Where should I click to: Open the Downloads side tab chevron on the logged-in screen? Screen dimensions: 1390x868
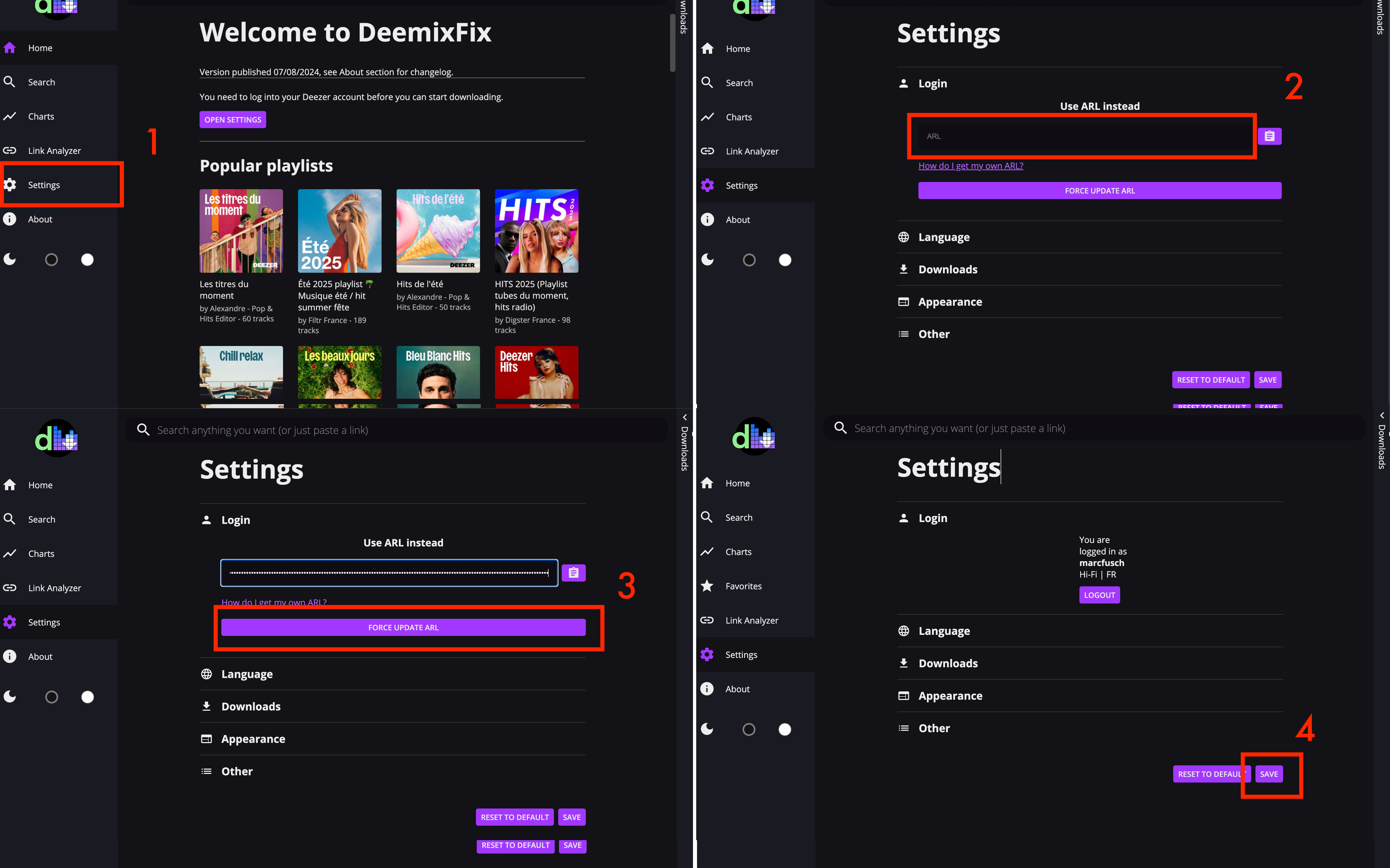click(x=1382, y=415)
